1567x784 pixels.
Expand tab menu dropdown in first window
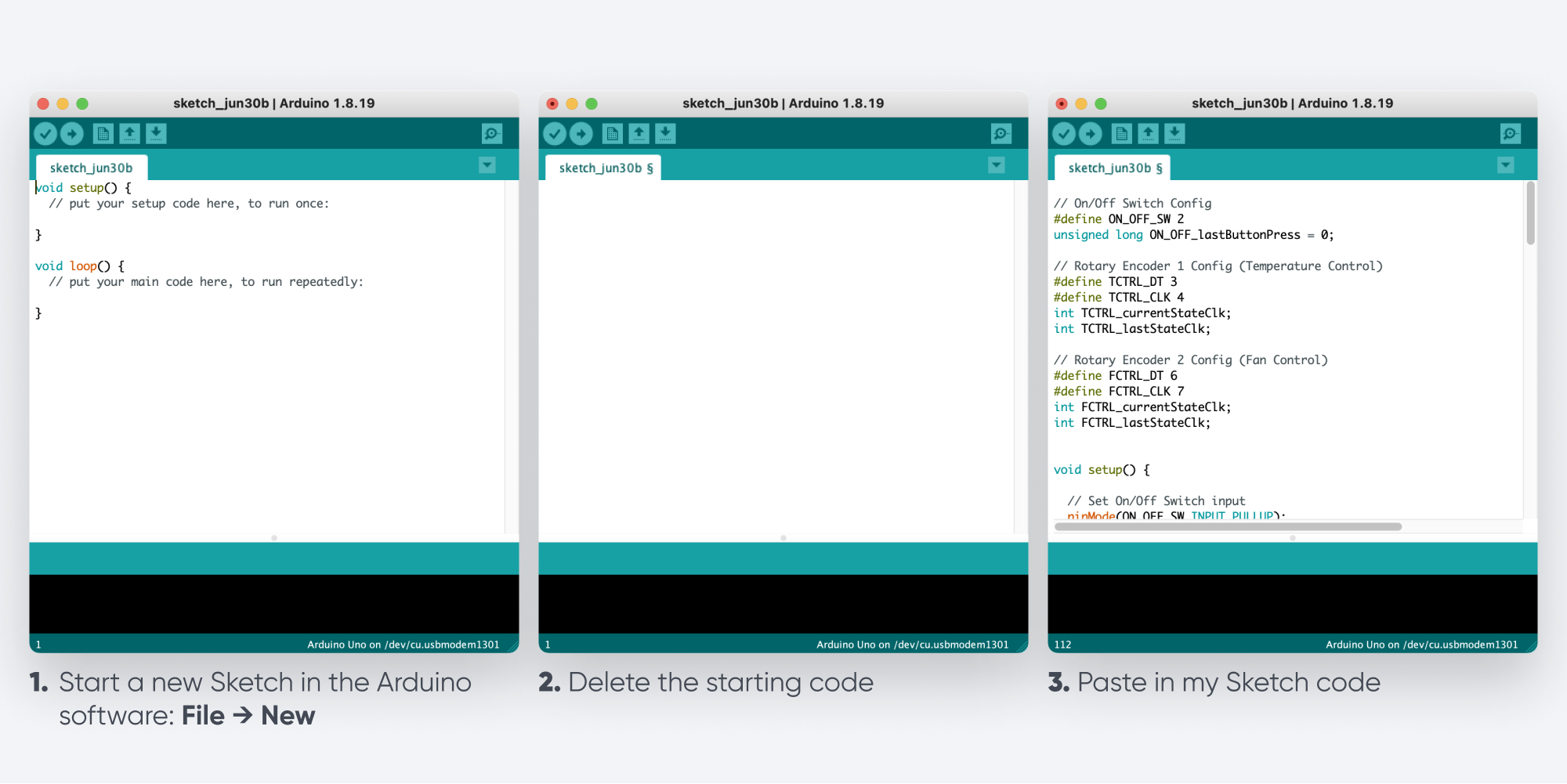tap(487, 165)
